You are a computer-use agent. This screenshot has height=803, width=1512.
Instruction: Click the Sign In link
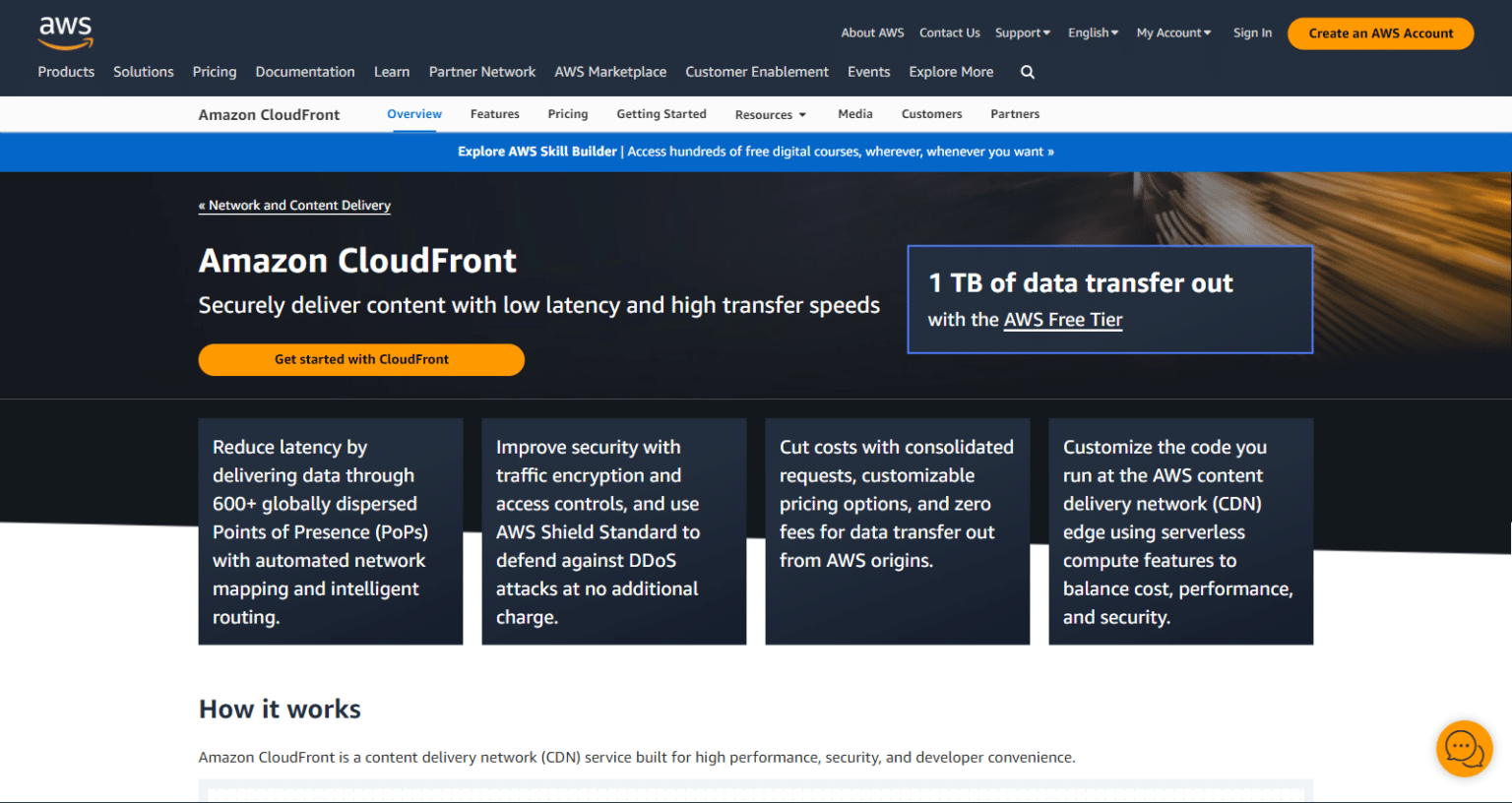1252,32
